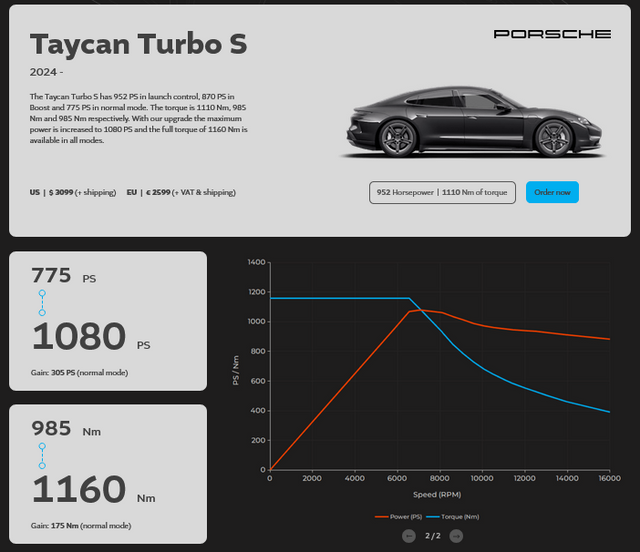Viewport: 640px width, 552px height.
Task: Click Gain: 305 PS (normal mode) text
Action: 79,373
